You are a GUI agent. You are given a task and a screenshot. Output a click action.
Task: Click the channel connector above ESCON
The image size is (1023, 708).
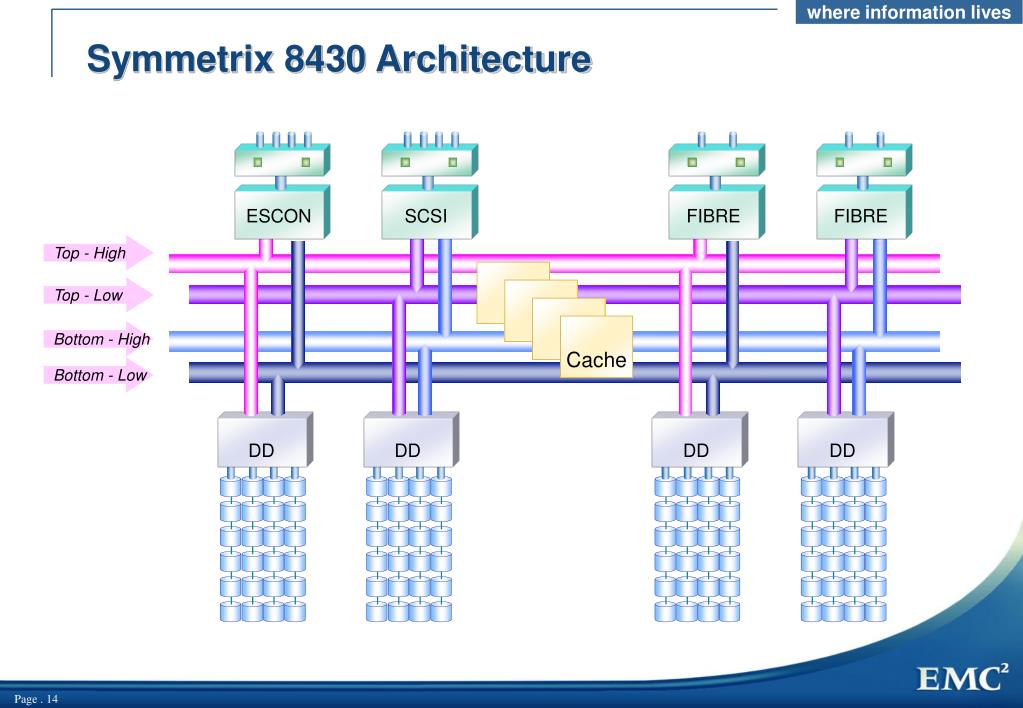pyautogui.click(x=282, y=155)
